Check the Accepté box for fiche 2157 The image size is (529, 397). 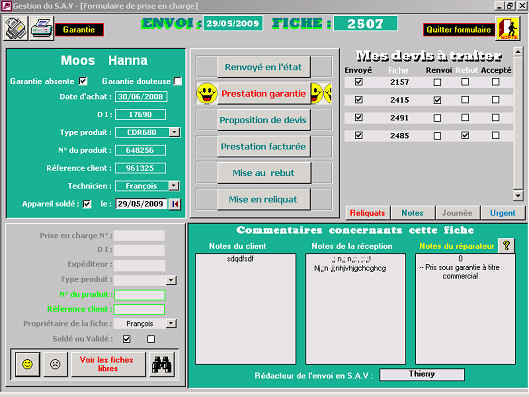point(495,82)
